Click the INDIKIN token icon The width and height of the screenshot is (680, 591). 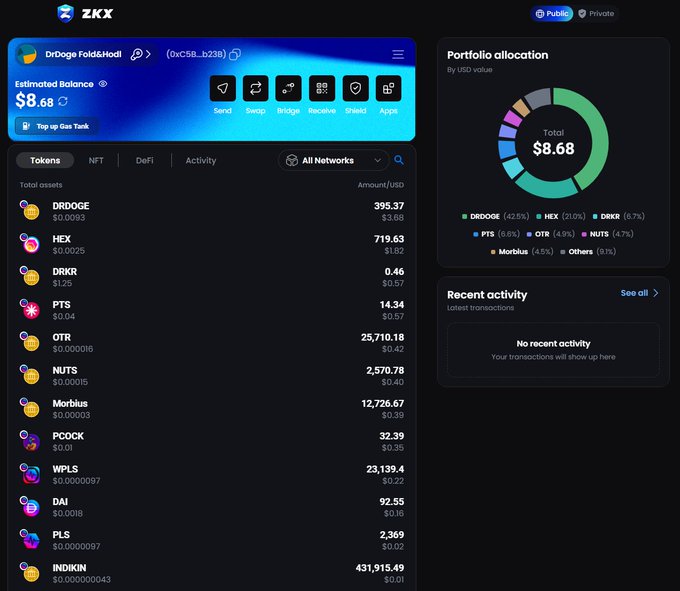30,572
